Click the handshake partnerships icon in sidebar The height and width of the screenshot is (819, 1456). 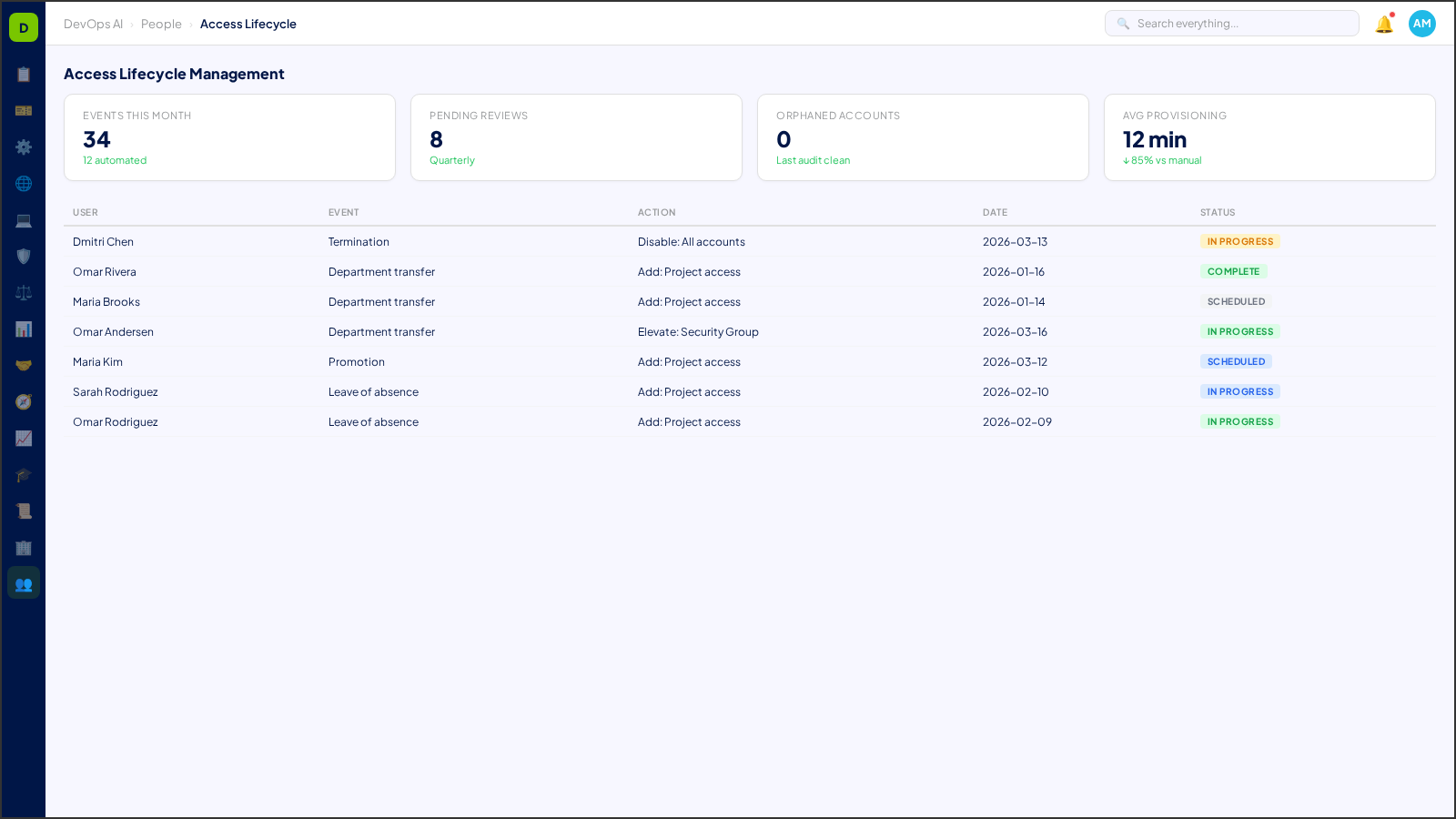pos(24,365)
